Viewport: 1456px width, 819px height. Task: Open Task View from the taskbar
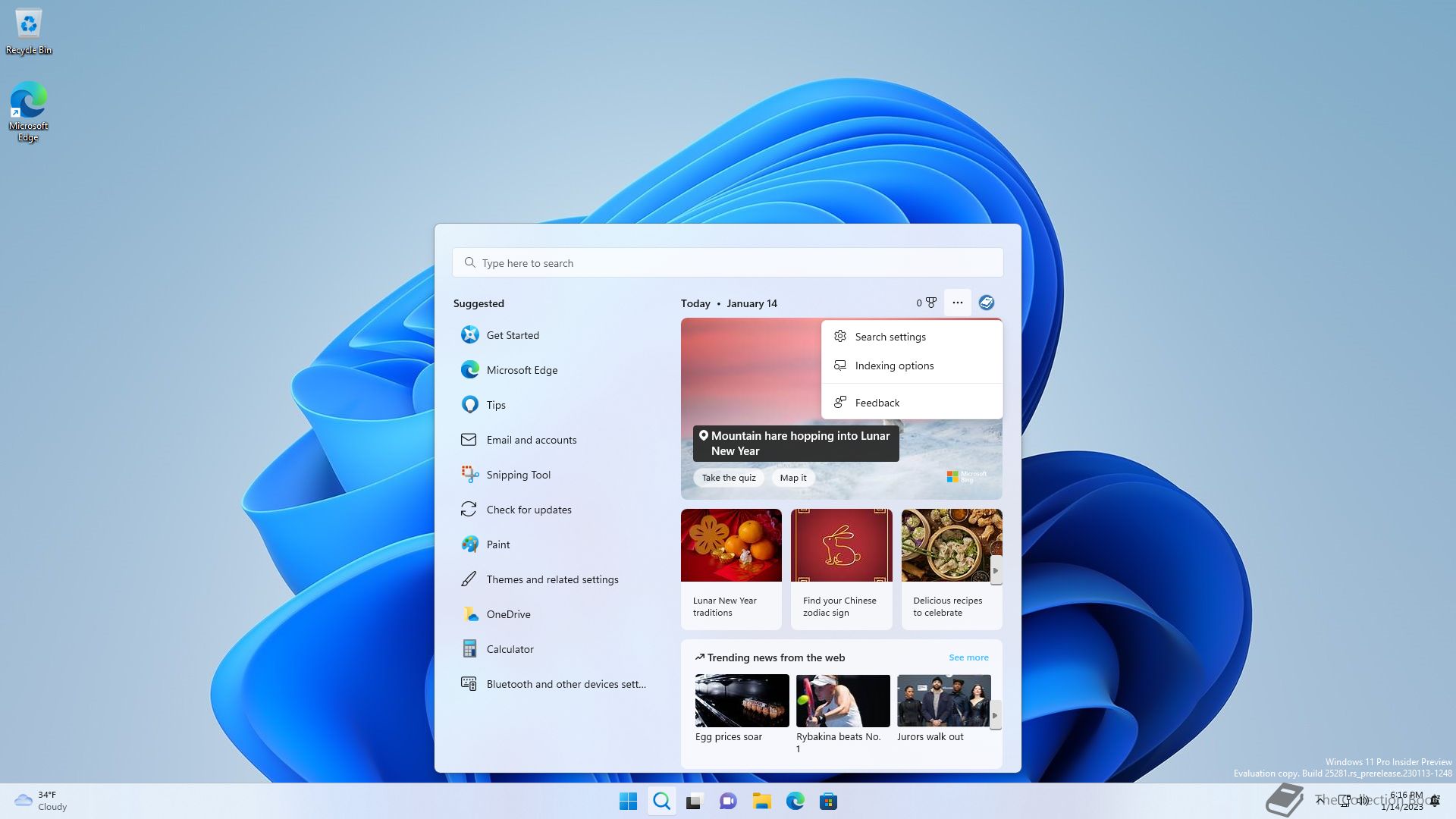click(x=695, y=801)
